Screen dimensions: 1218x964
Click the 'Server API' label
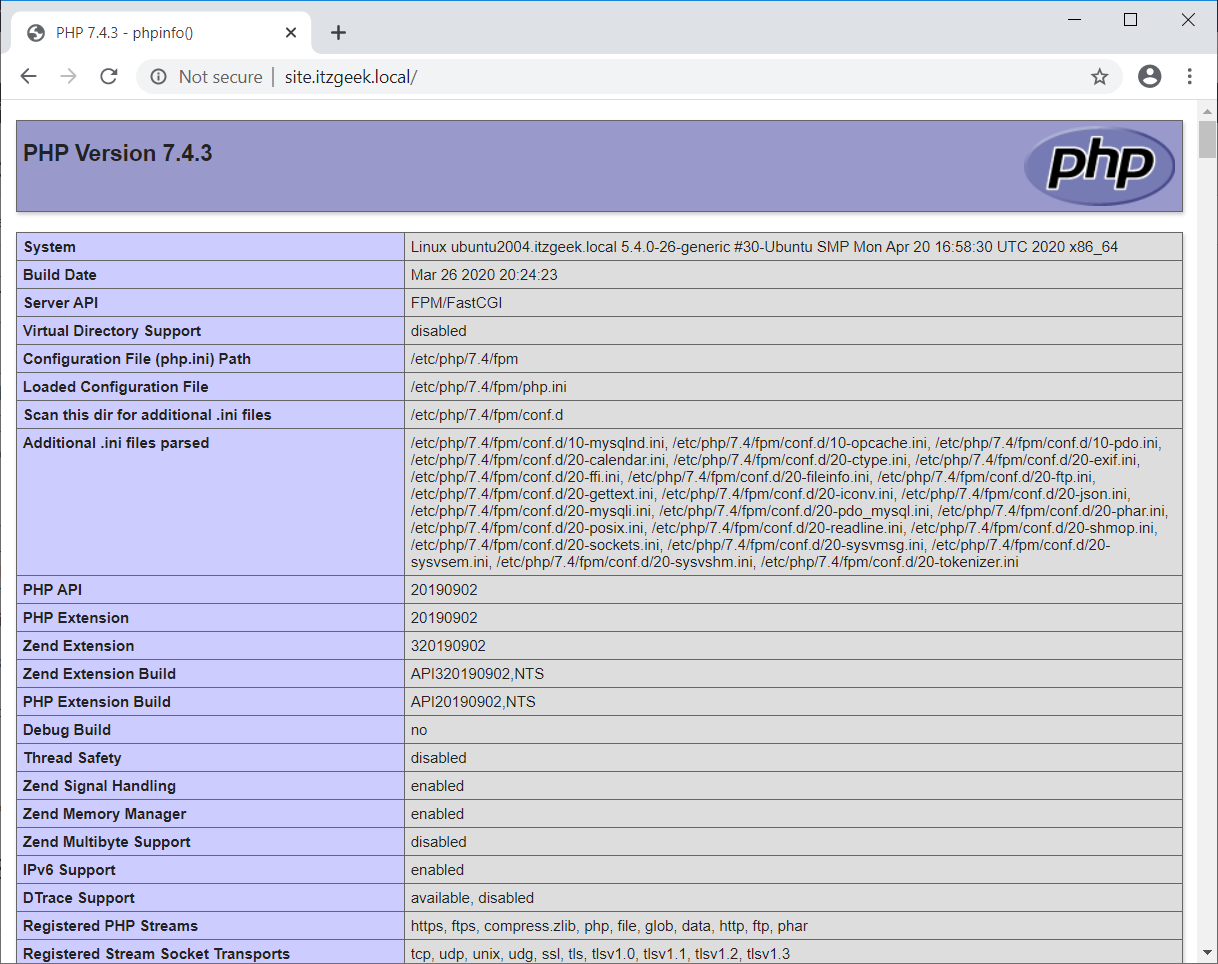tap(61, 303)
